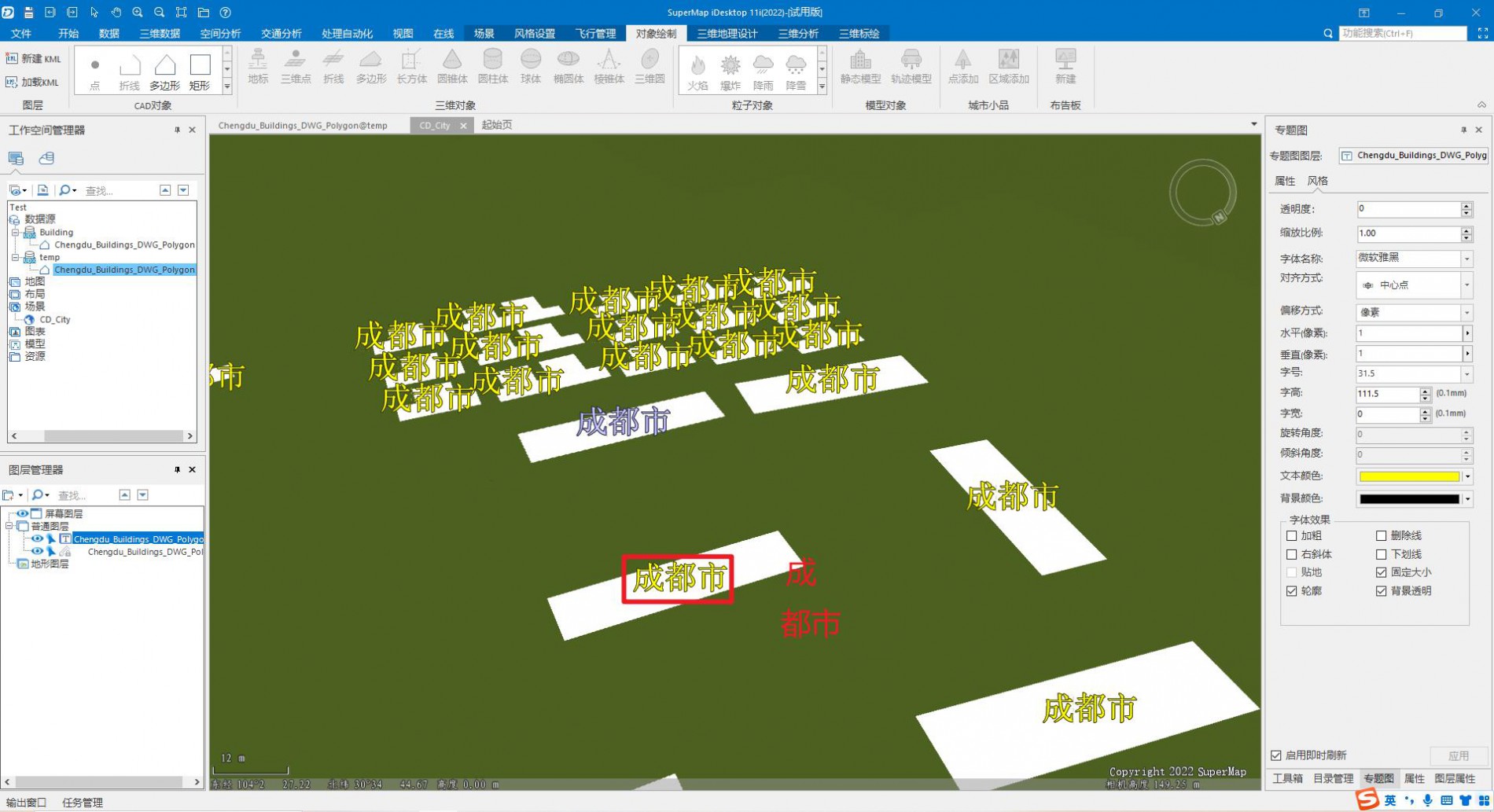The image size is (1494, 812).
Task: Close the CD_City scene tab
Action: click(463, 126)
